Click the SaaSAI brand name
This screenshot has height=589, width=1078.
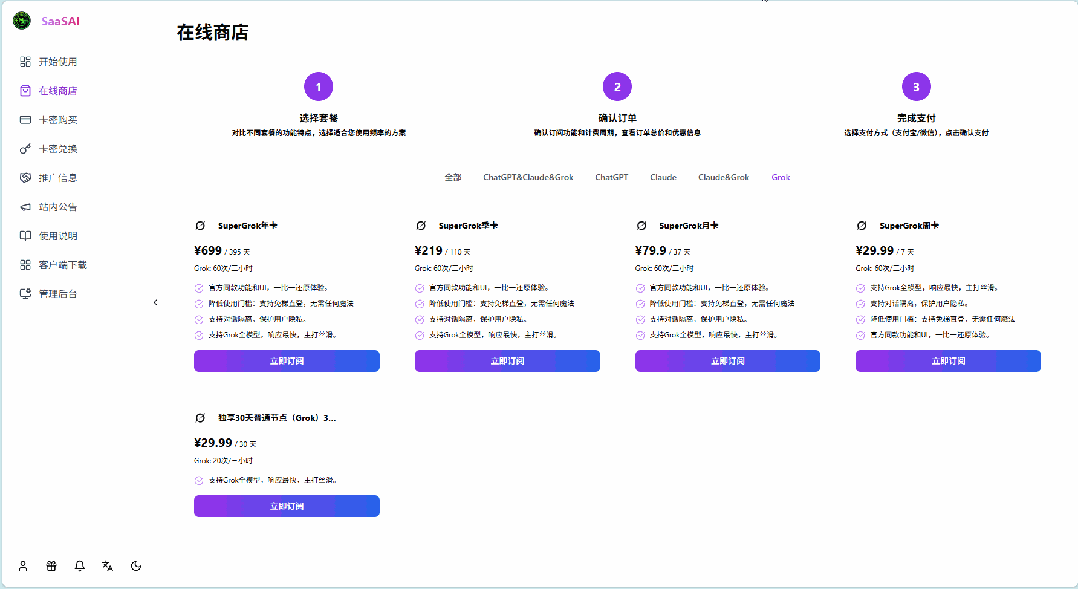pyautogui.click(x=60, y=21)
